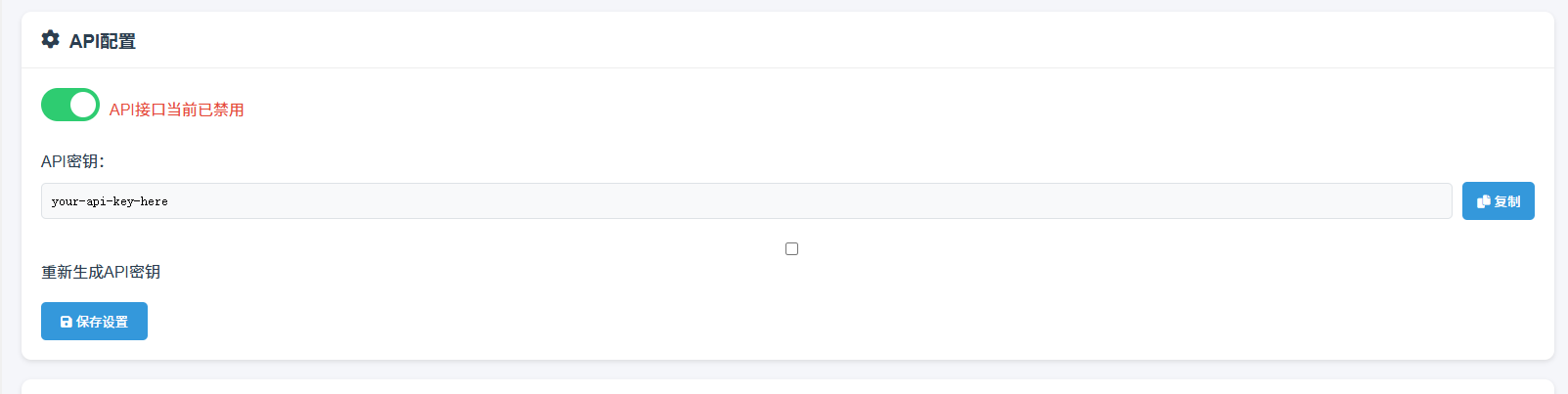Click the floppy disk save icon
1568x394 pixels.
point(67,322)
